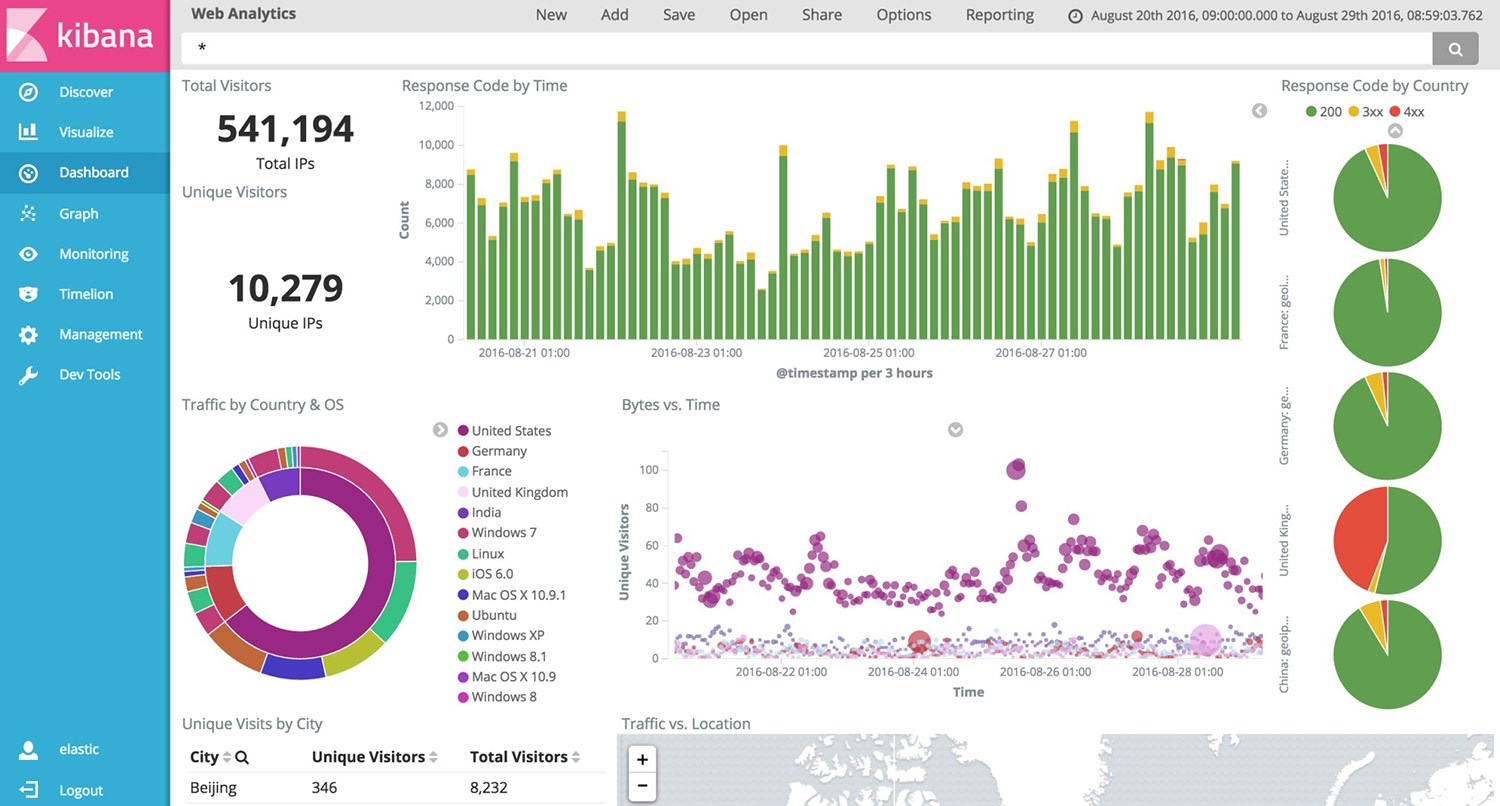Save the Web Analytics dashboard

[x=678, y=14]
